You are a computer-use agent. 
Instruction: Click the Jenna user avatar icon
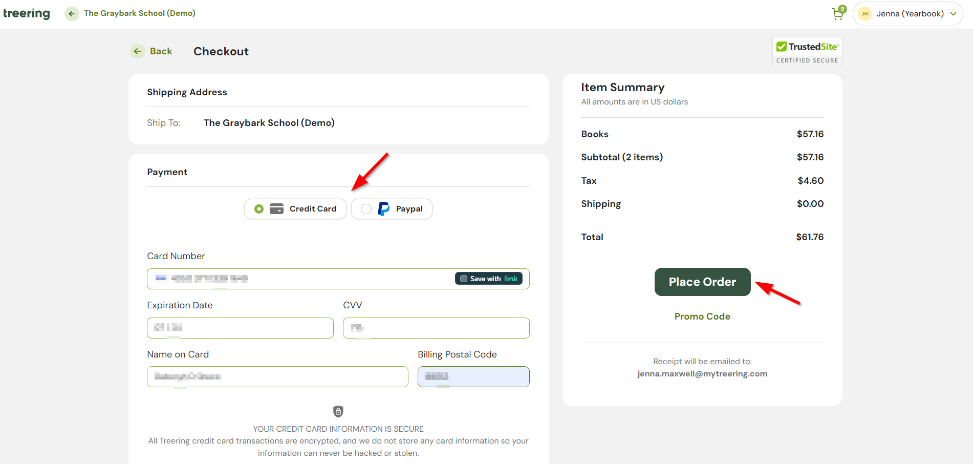point(865,14)
